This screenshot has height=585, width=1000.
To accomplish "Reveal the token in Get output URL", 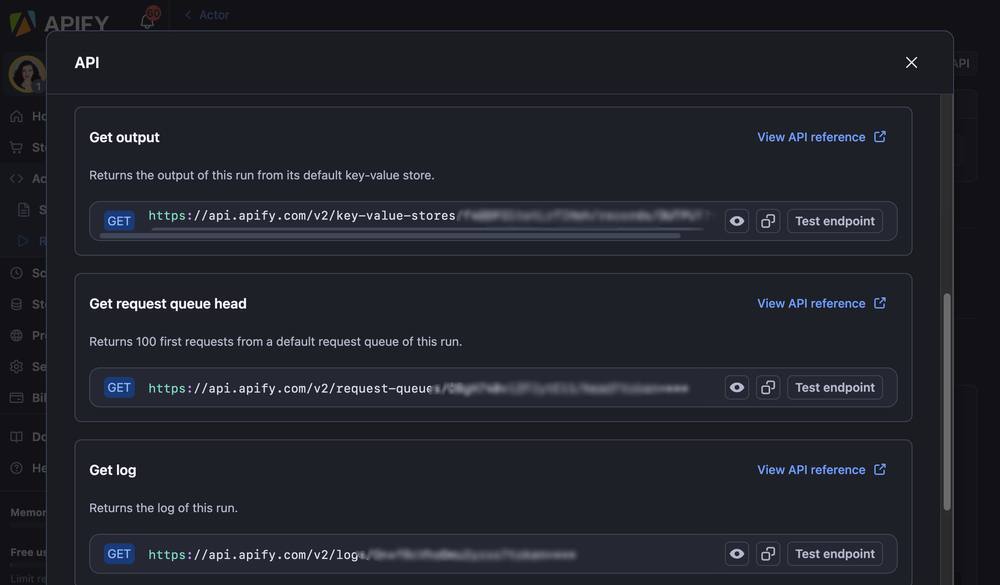I will point(737,221).
